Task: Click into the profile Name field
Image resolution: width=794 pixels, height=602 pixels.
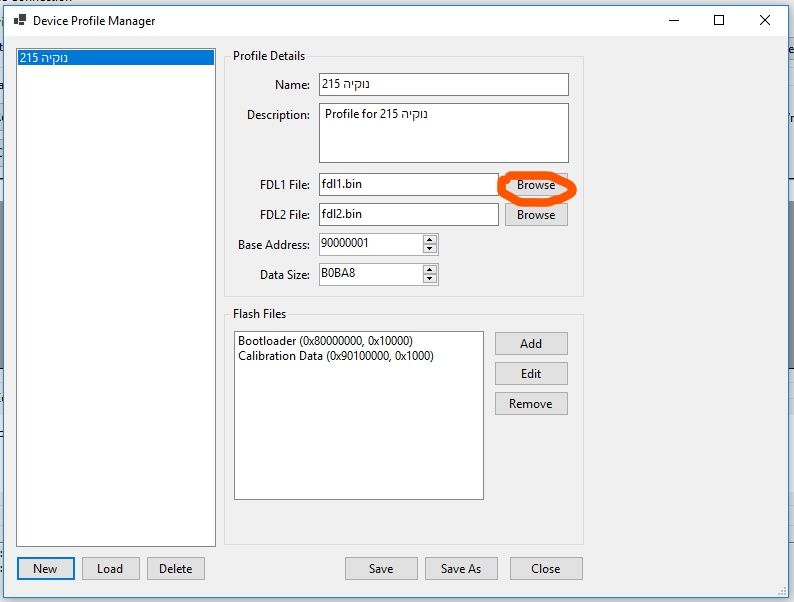Action: pyautogui.click(x=443, y=85)
